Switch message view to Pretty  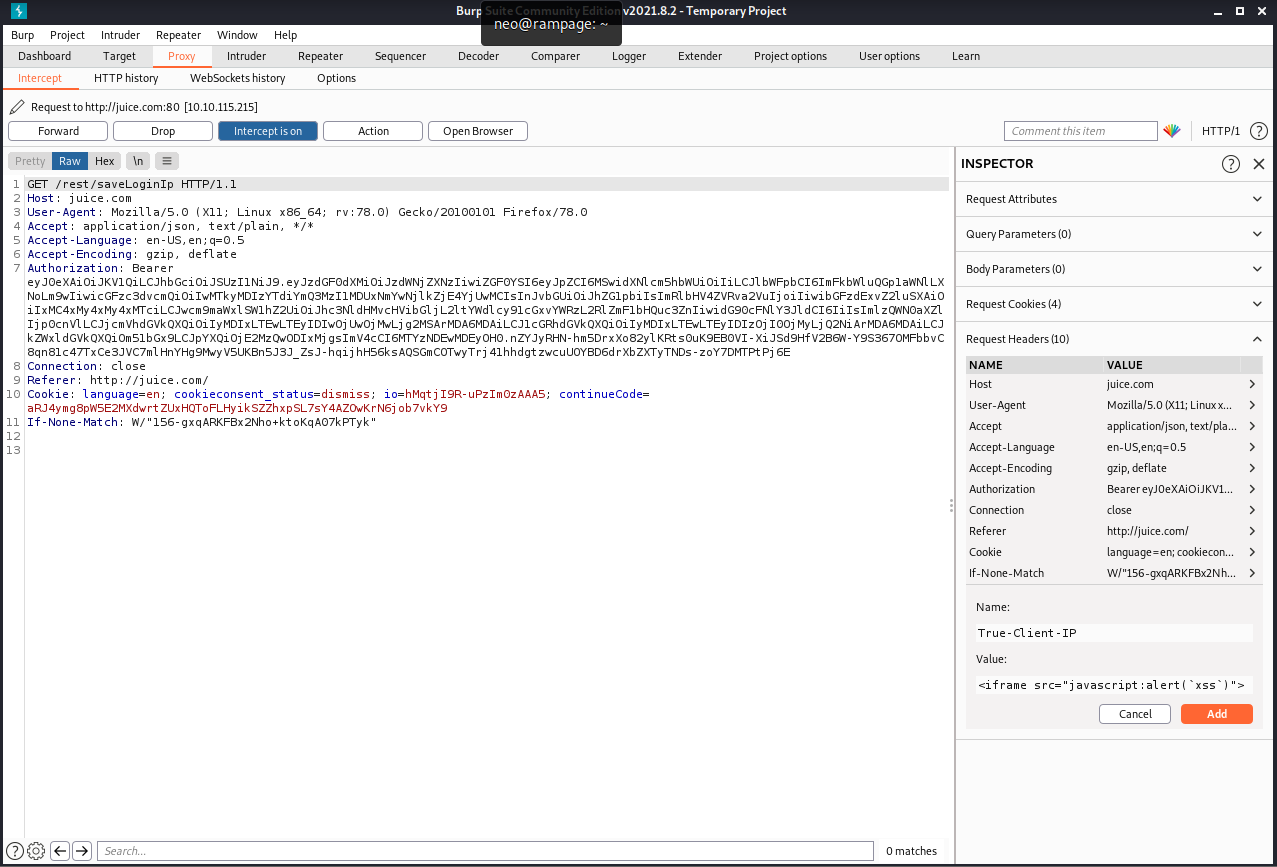(x=30, y=161)
